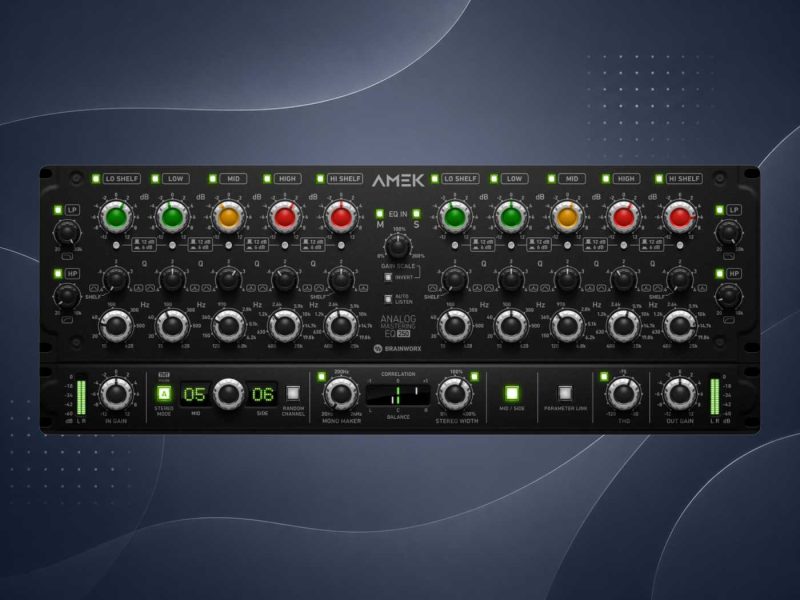This screenshot has width=800, height=600.
Task: Toggle the right HP filter switch
Action: tap(719, 274)
